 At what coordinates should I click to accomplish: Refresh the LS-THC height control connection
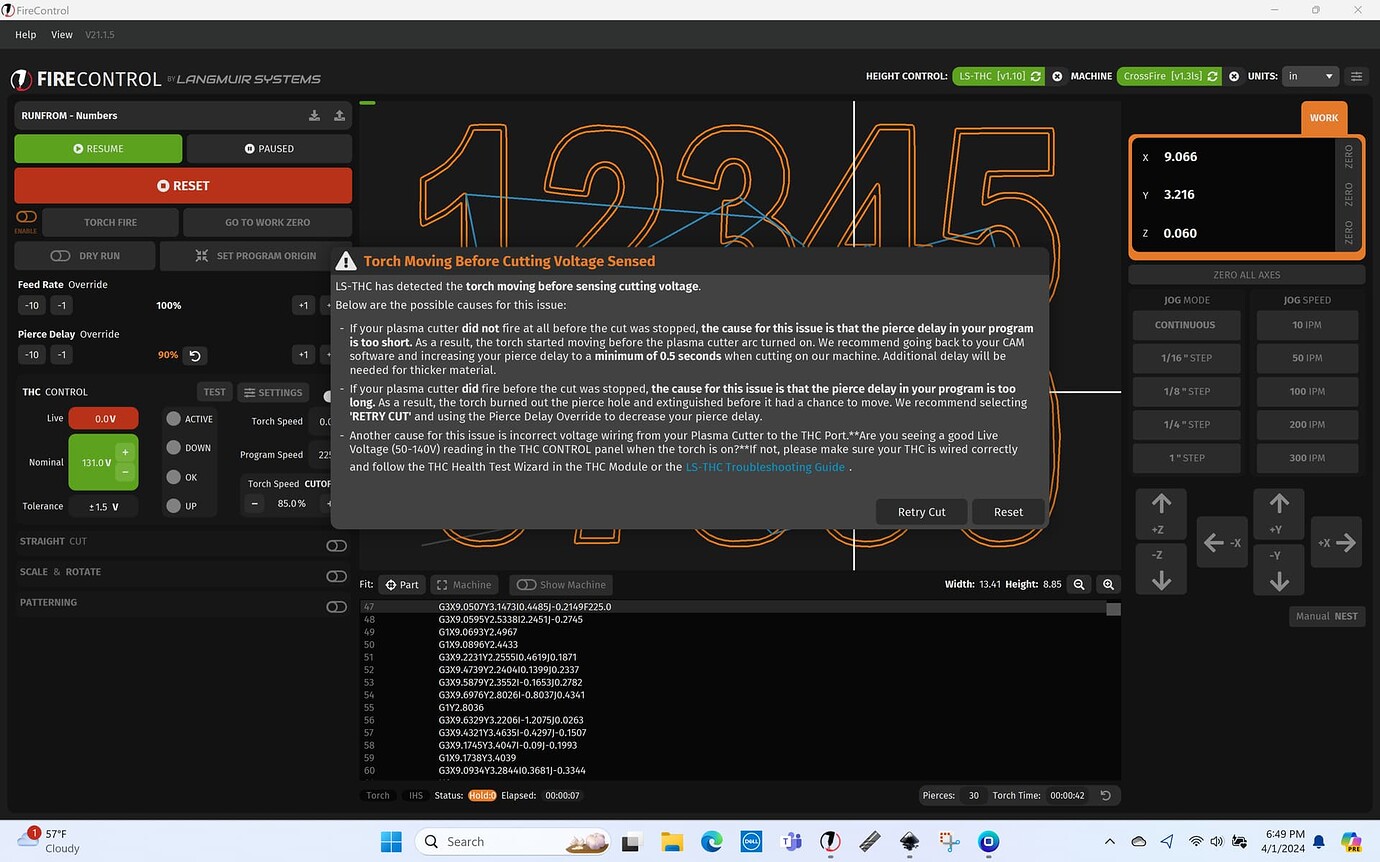[1036, 76]
